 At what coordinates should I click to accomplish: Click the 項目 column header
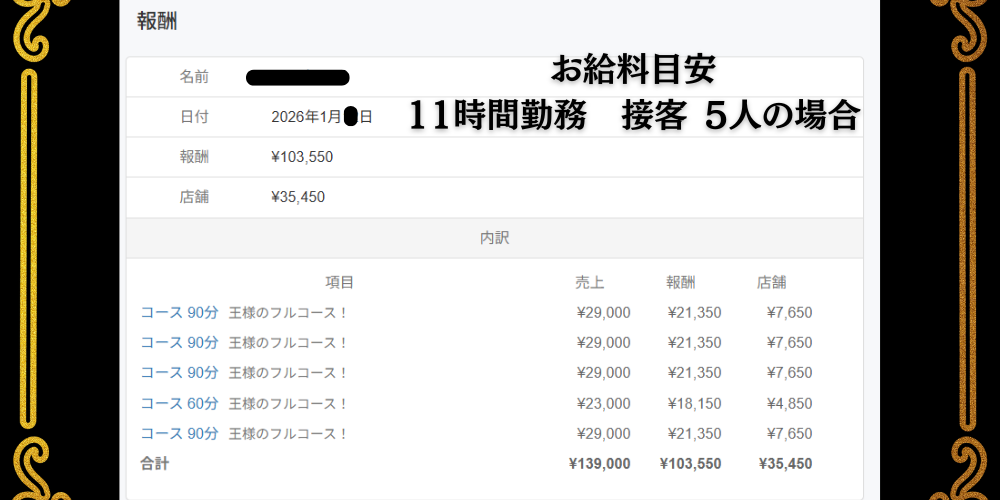[340, 283]
